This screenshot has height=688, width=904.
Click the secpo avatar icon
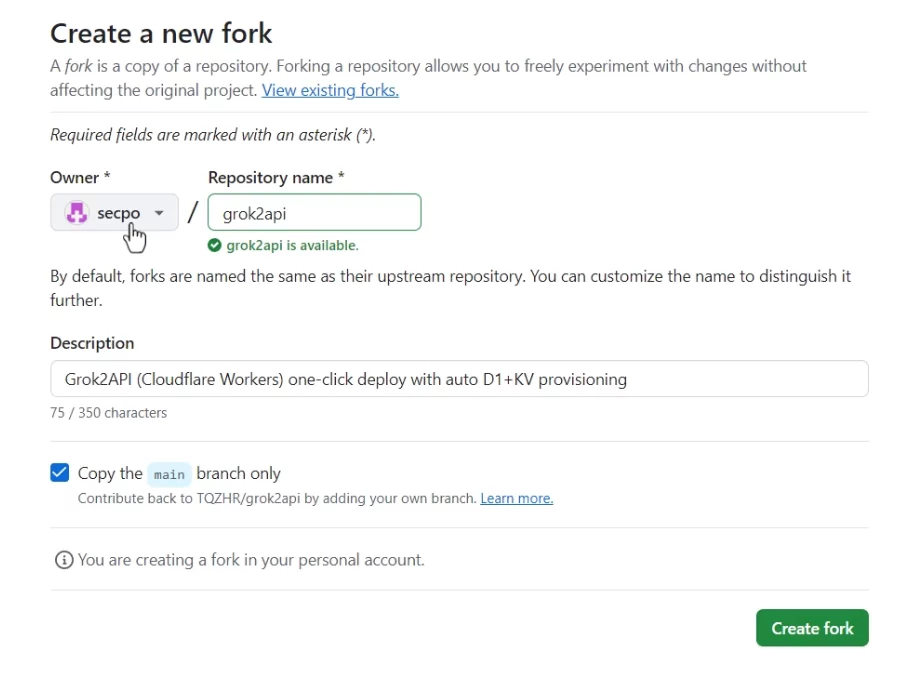pos(77,212)
